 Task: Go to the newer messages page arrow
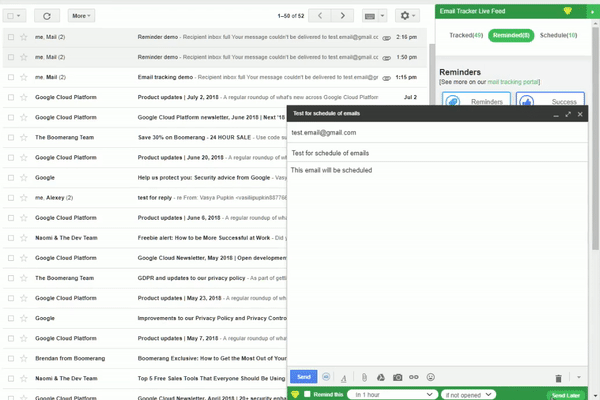tap(320, 16)
